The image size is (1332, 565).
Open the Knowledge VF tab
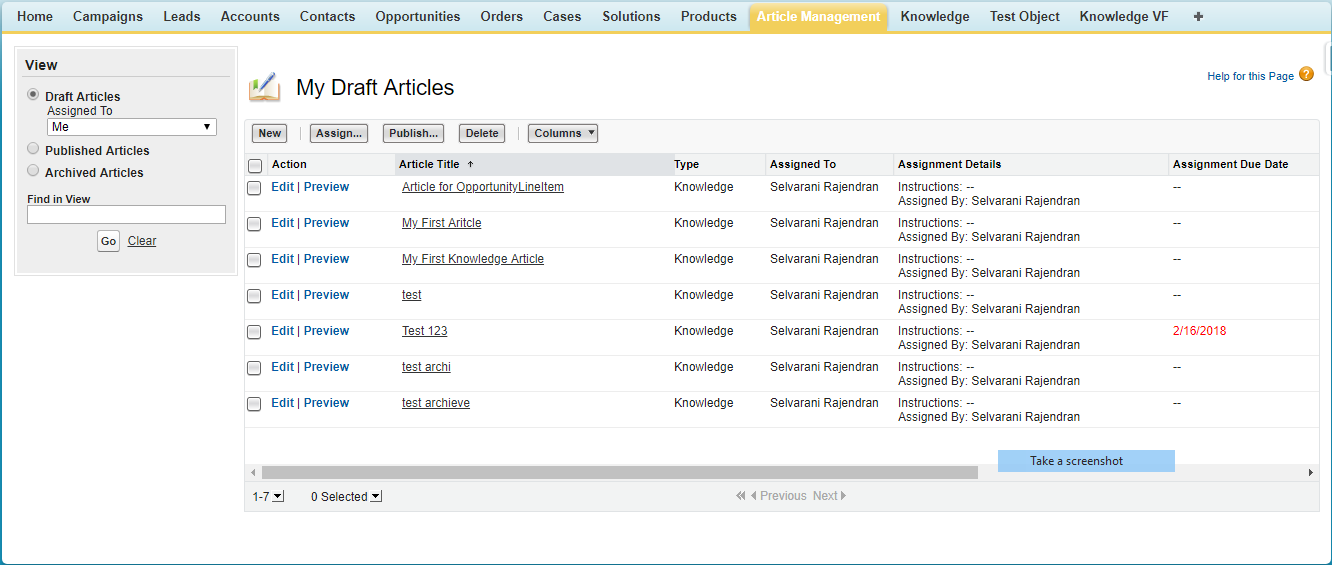[1123, 17]
